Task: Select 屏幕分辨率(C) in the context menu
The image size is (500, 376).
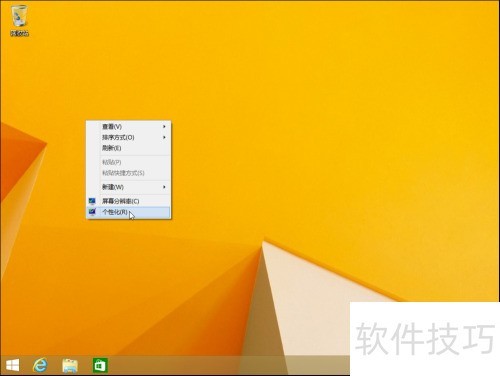Action: pos(129,201)
